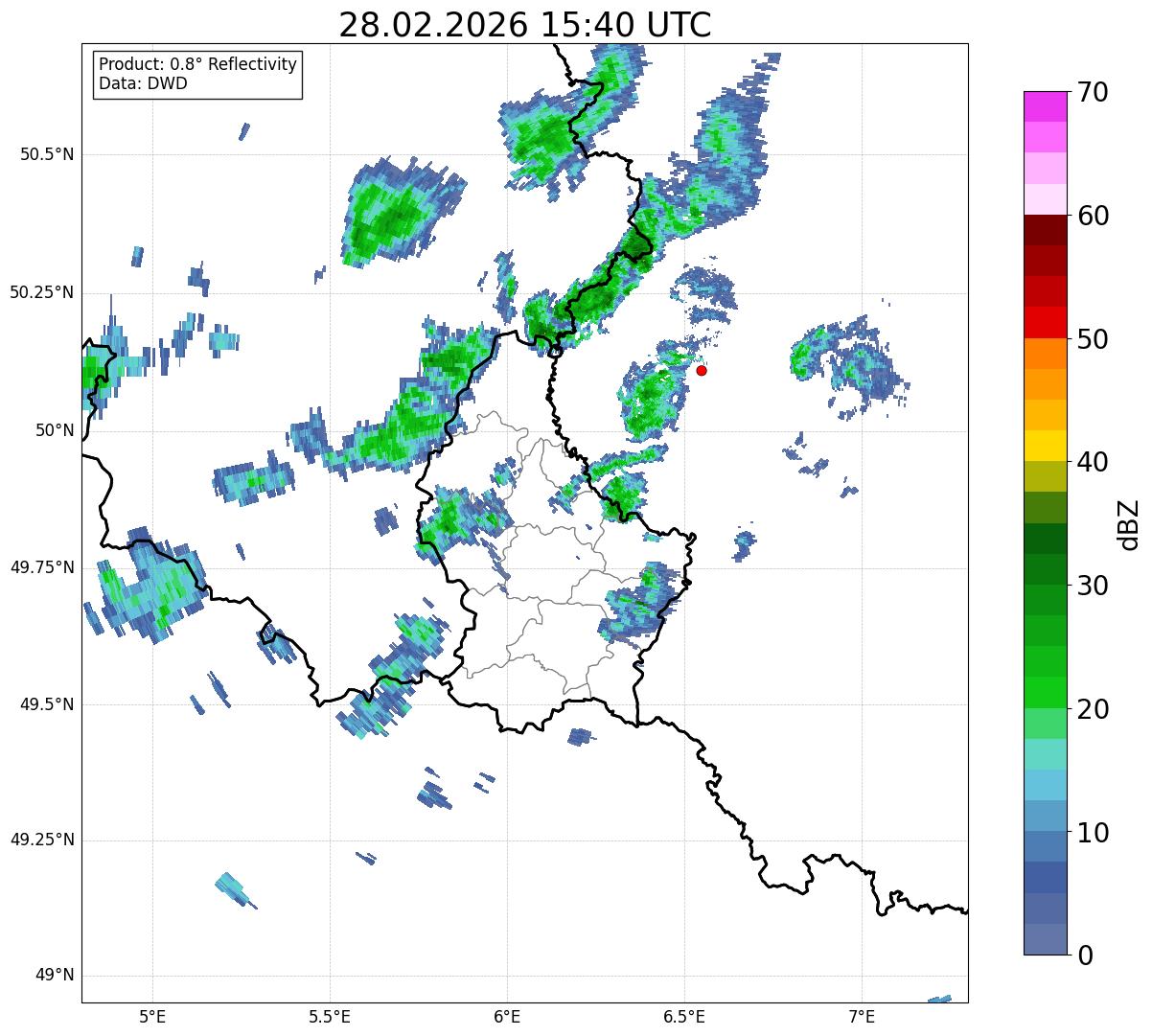This screenshot has width=1152, height=1036.
Task: Click the 6.5°E longitude label
Action: (684, 1018)
